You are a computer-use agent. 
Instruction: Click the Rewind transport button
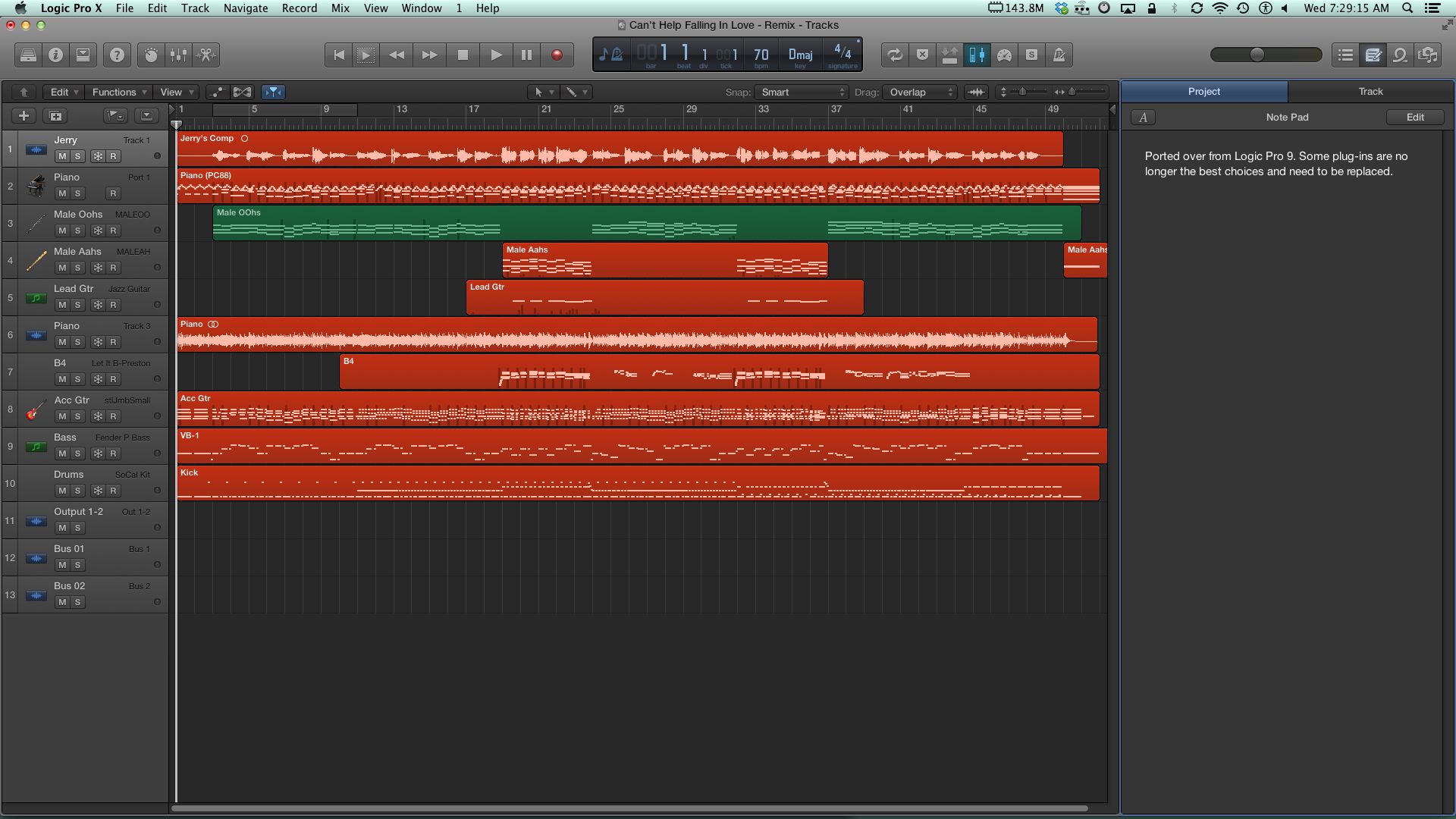click(396, 55)
